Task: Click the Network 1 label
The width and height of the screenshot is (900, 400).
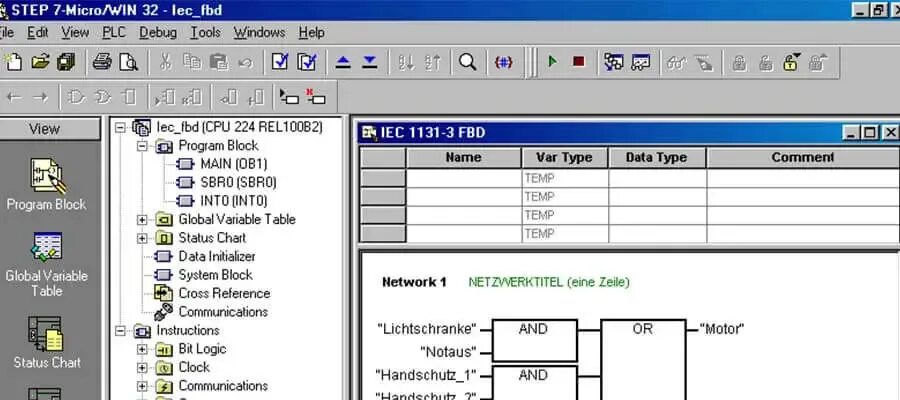Action: coord(414,282)
